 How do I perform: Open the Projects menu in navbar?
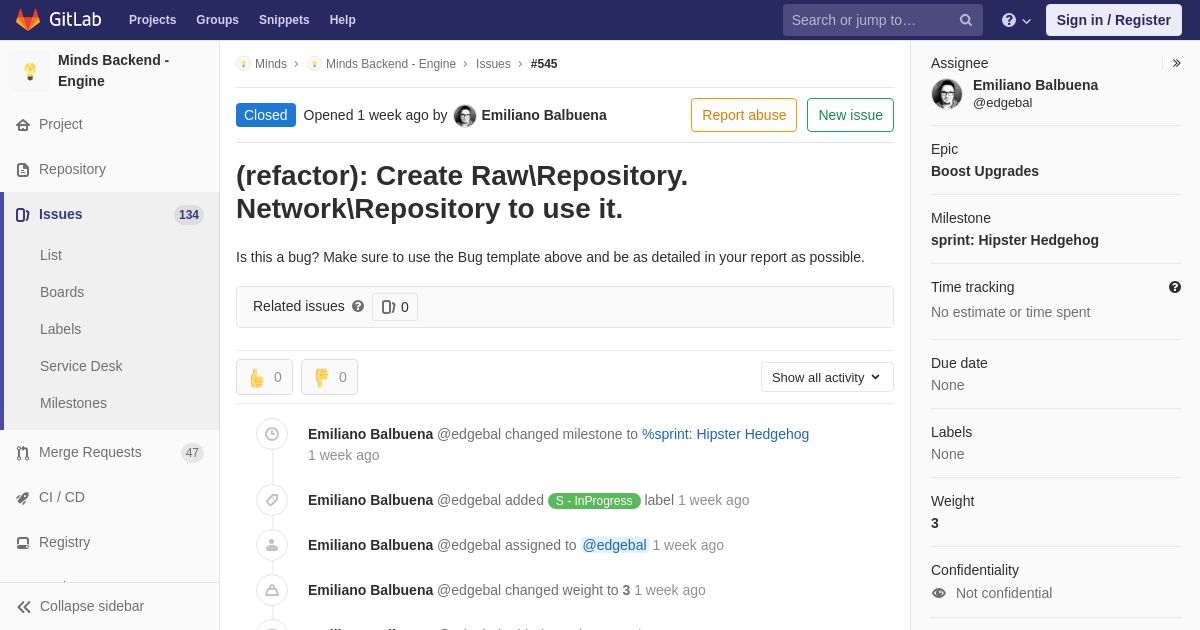[152, 20]
